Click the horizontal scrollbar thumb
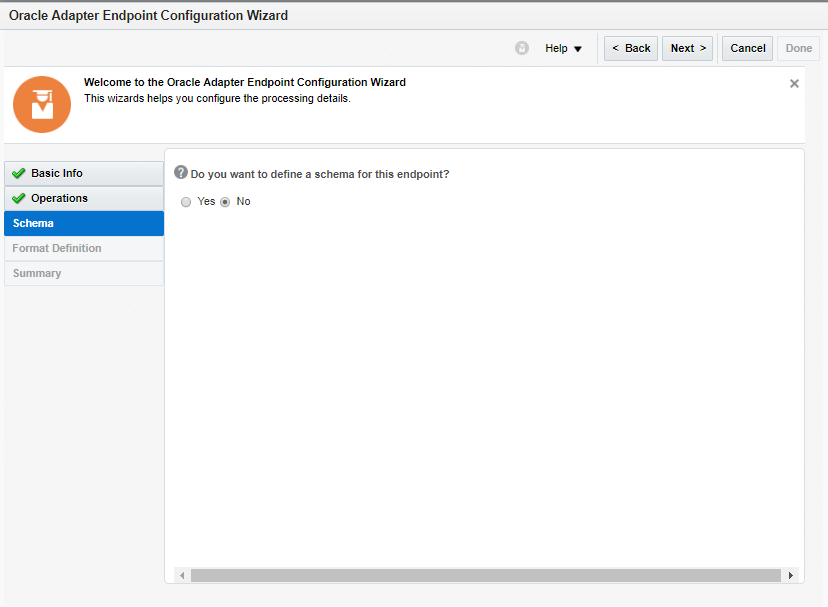This screenshot has height=607, width=828. 486,575
